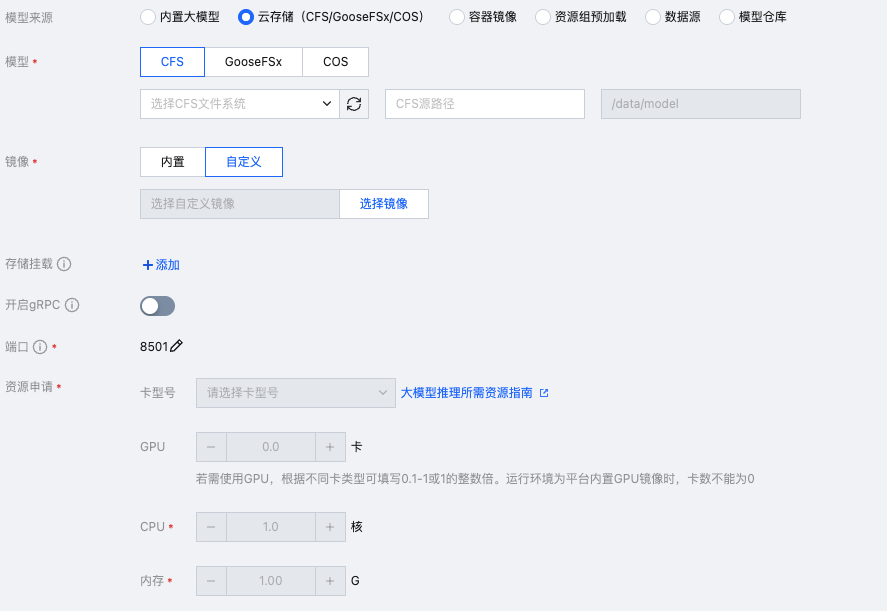Switch to the GooseFSx model tab
887x611 pixels.
253,62
